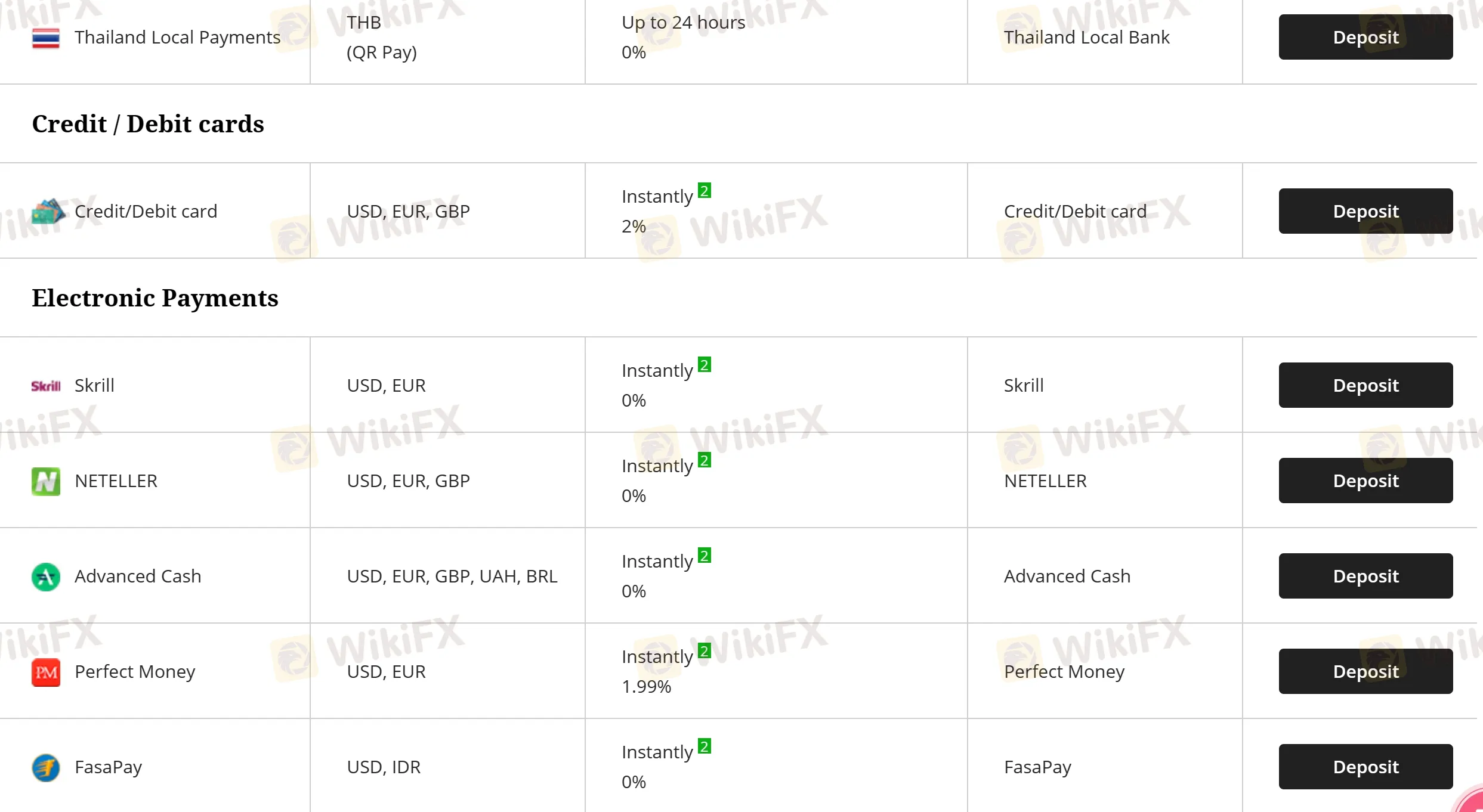Click the green NETELLER logo icon

point(46,481)
